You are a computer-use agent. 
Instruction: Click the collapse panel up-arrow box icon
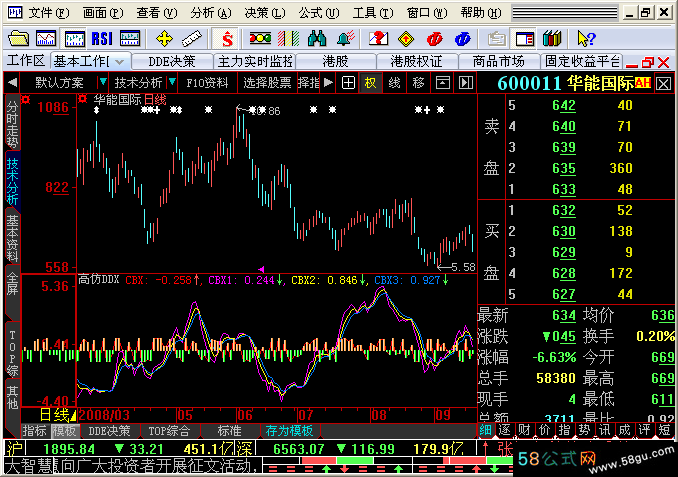[442, 82]
